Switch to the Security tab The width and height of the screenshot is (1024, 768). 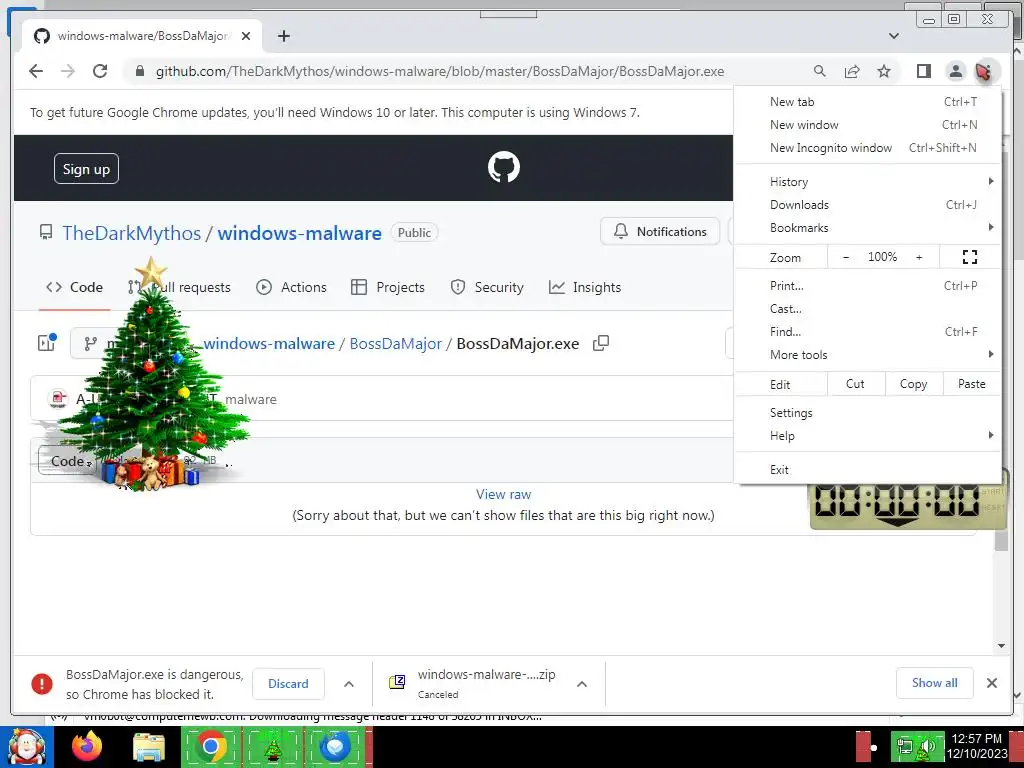pyautogui.click(x=487, y=287)
